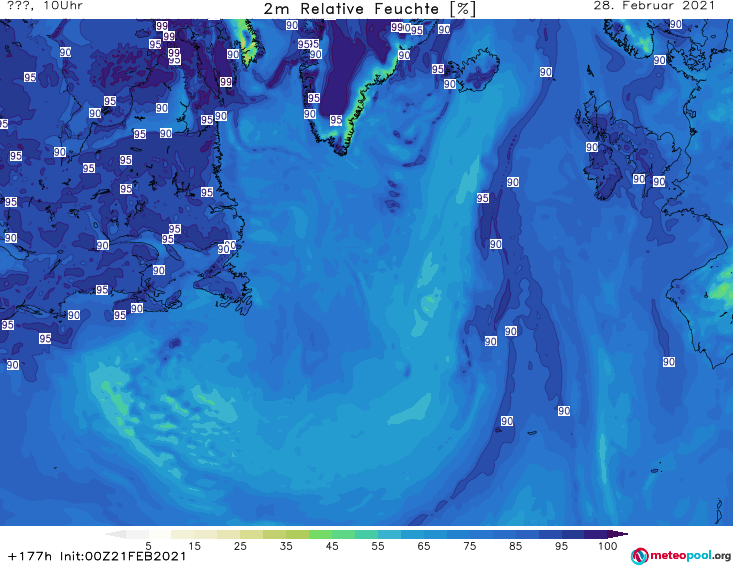Pick the bright green legend swatch above label 45
733x566 pixels.
(x=320, y=534)
